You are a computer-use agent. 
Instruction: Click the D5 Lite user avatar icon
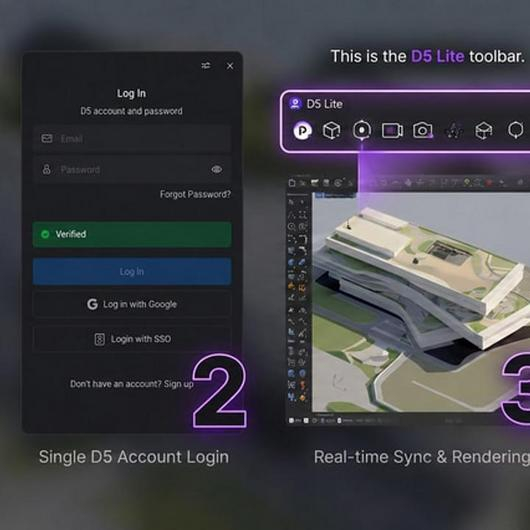(295, 103)
